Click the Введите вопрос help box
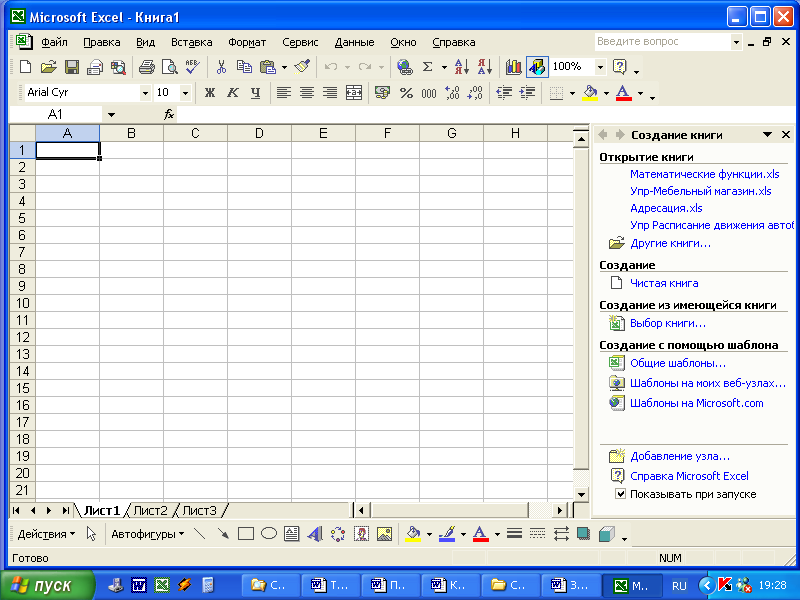Viewport: 800px width, 600px height. (x=662, y=42)
